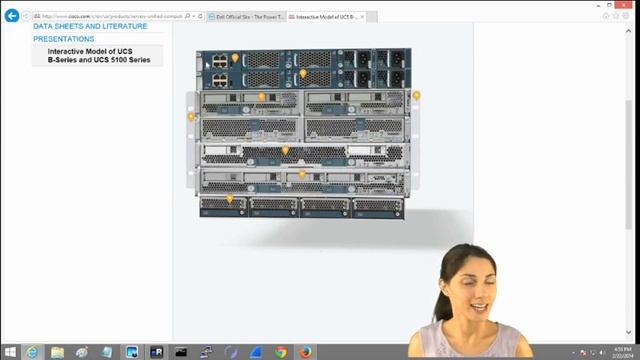The image size is (640, 360).
Task: Open the networked computers taskbar icon
Action: tap(206, 352)
